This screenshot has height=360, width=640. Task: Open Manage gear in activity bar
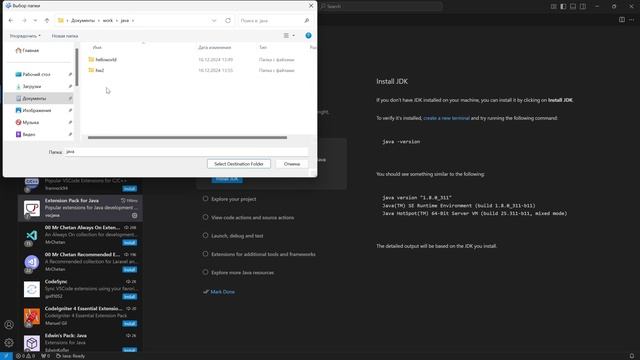[x=9, y=343]
